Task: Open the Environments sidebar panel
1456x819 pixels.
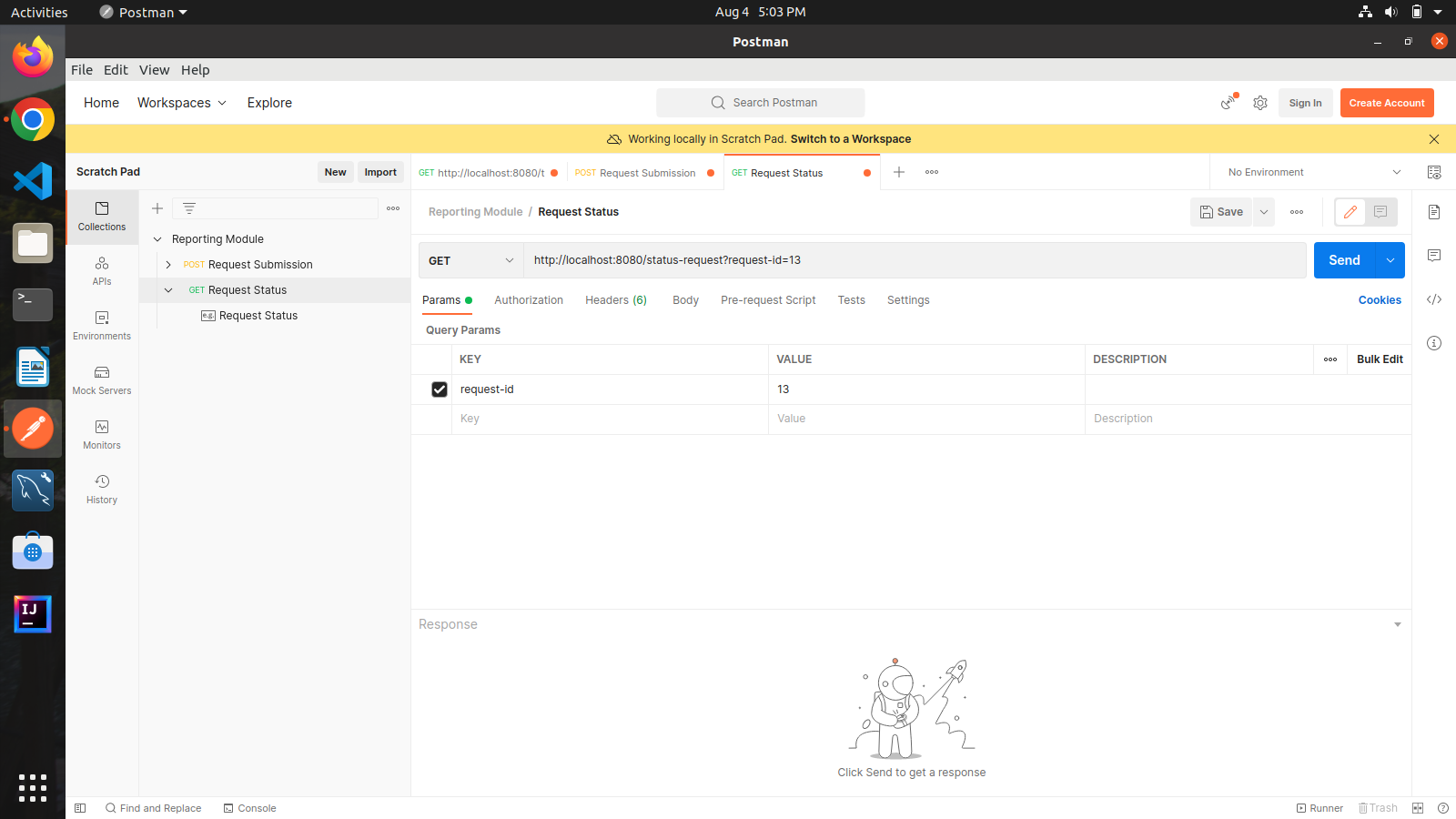Action: click(x=102, y=326)
